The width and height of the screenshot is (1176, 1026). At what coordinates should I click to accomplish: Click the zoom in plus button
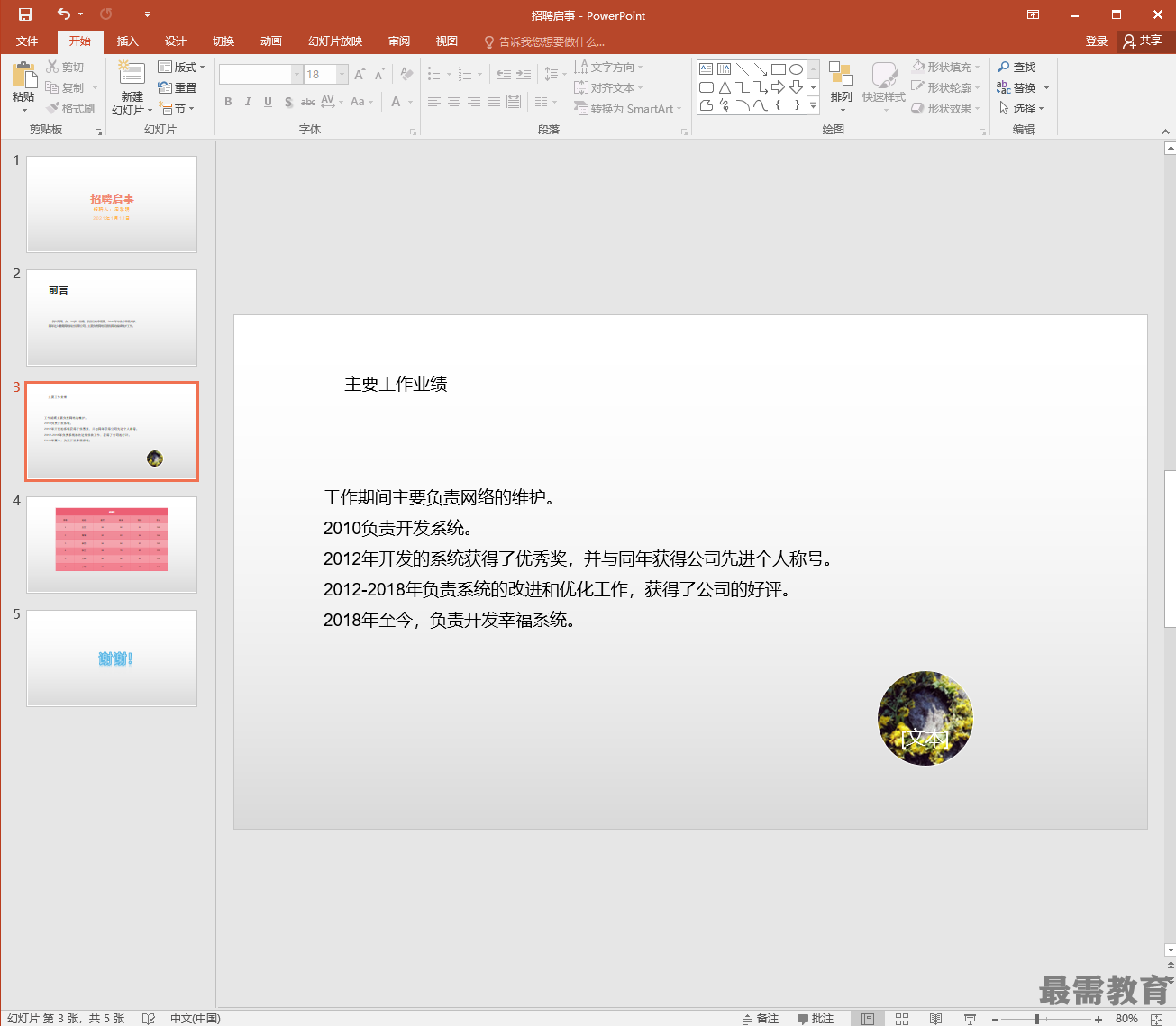coord(1099,1019)
